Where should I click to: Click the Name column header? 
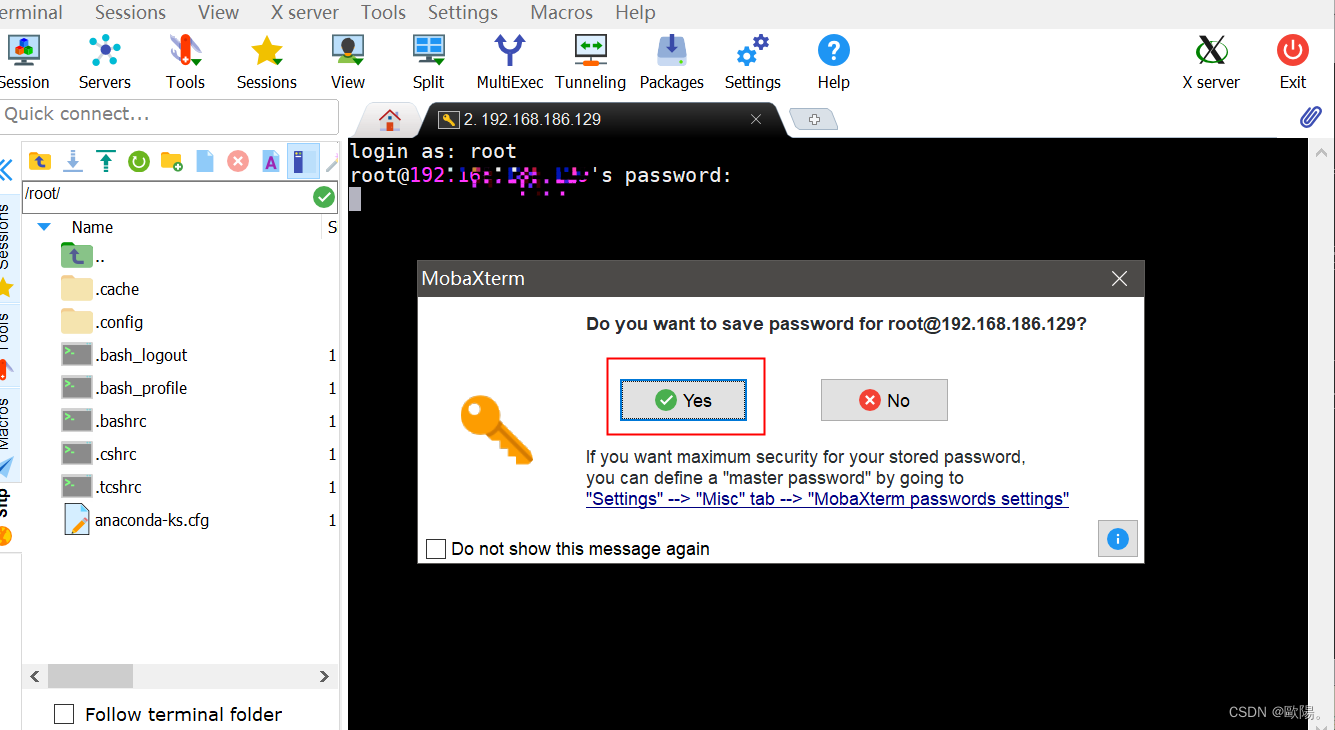click(x=92, y=227)
